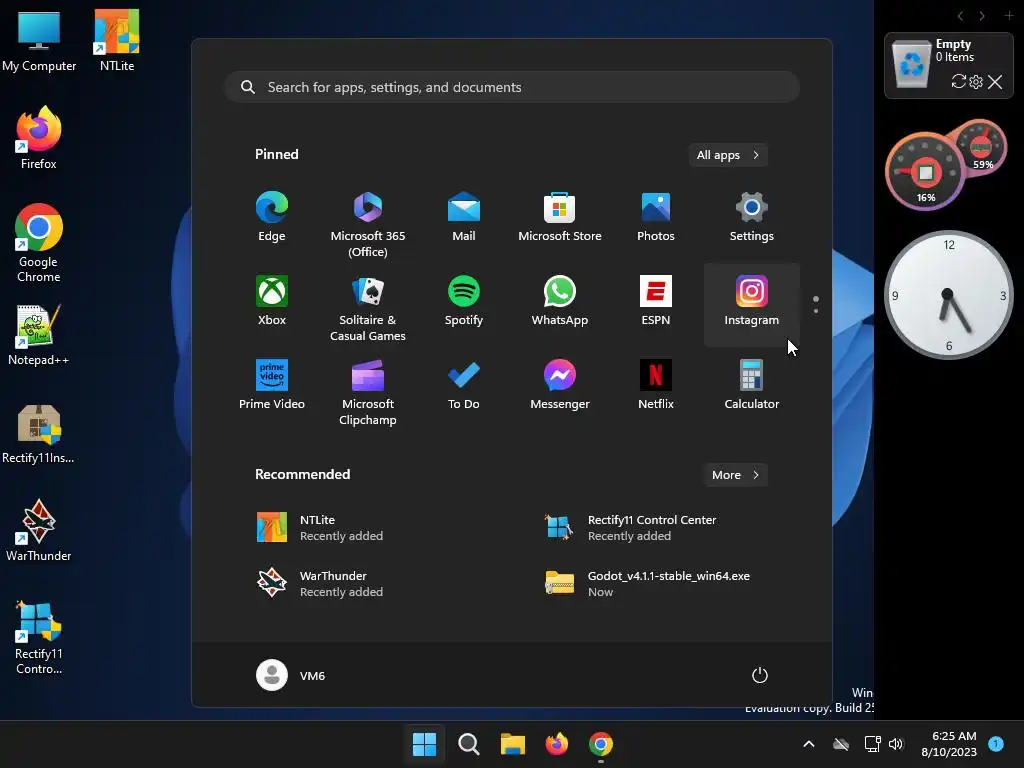
Task: Open Settings from the Start menu
Action: click(752, 218)
